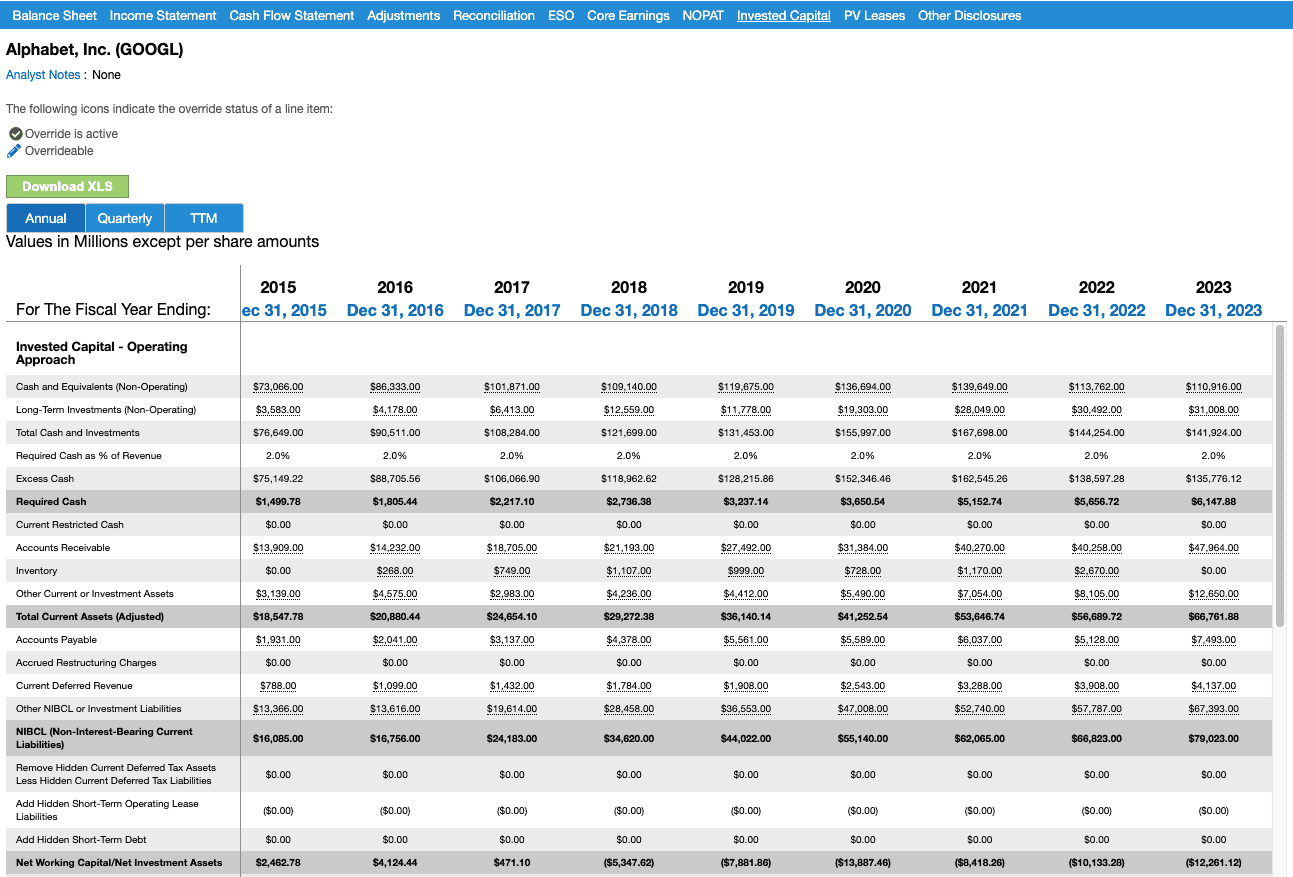
Task: Click 2022 Excess Cash value $138,597.28
Action: 1097,479
